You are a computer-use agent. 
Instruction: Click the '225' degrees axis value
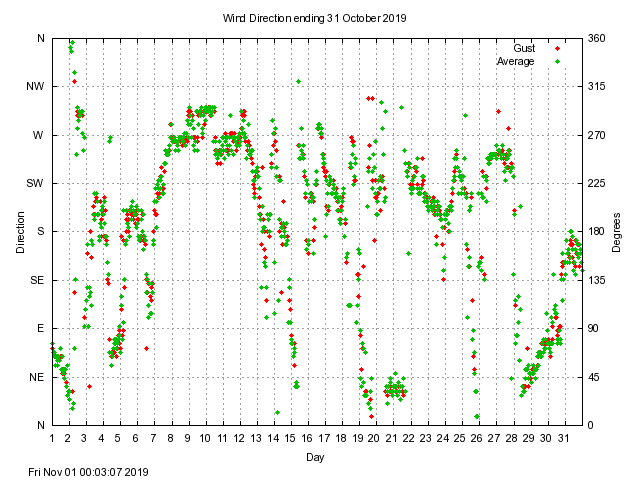[x=596, y=183]
